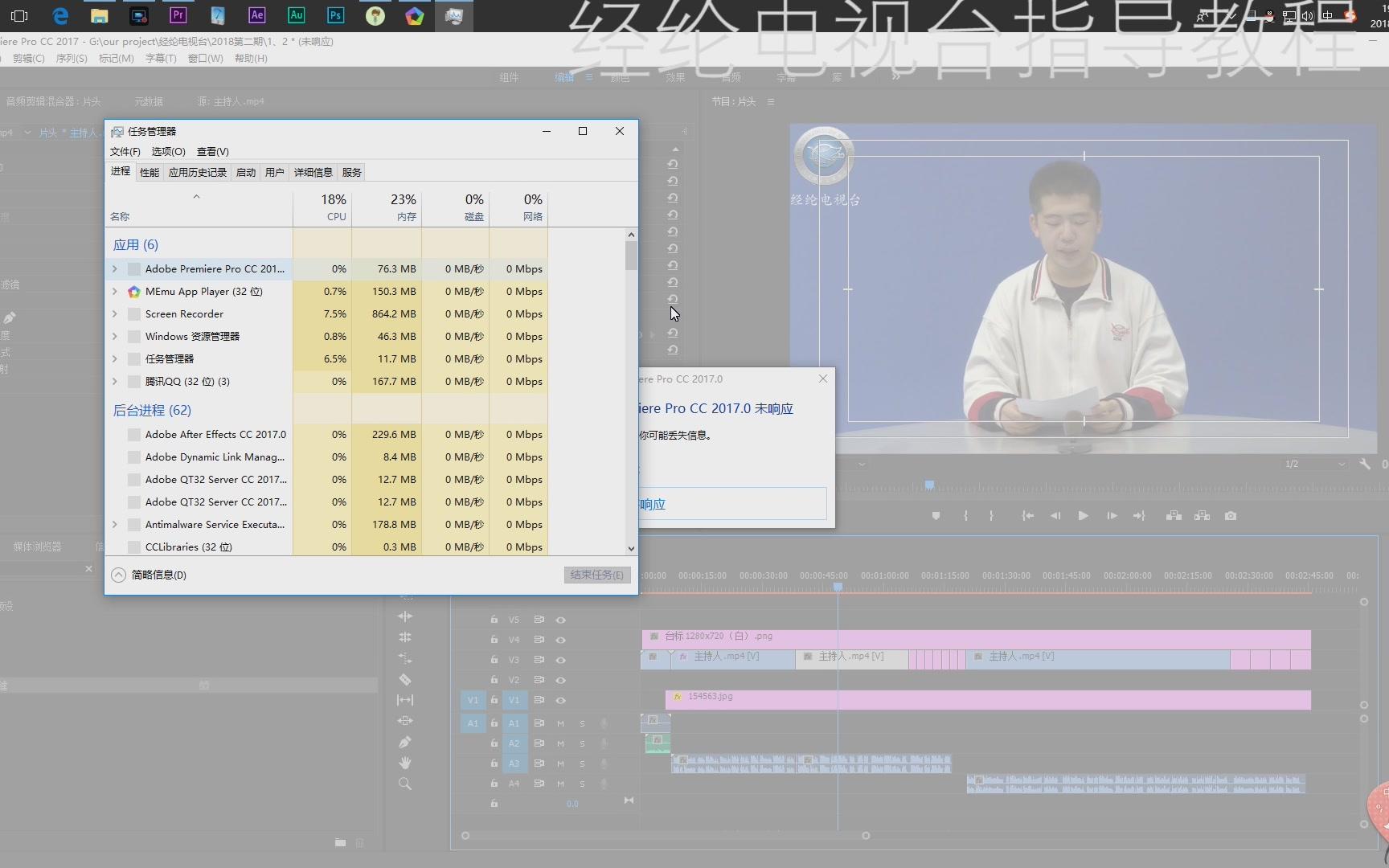Expand the 任务管理器 process row

[115, 358]
